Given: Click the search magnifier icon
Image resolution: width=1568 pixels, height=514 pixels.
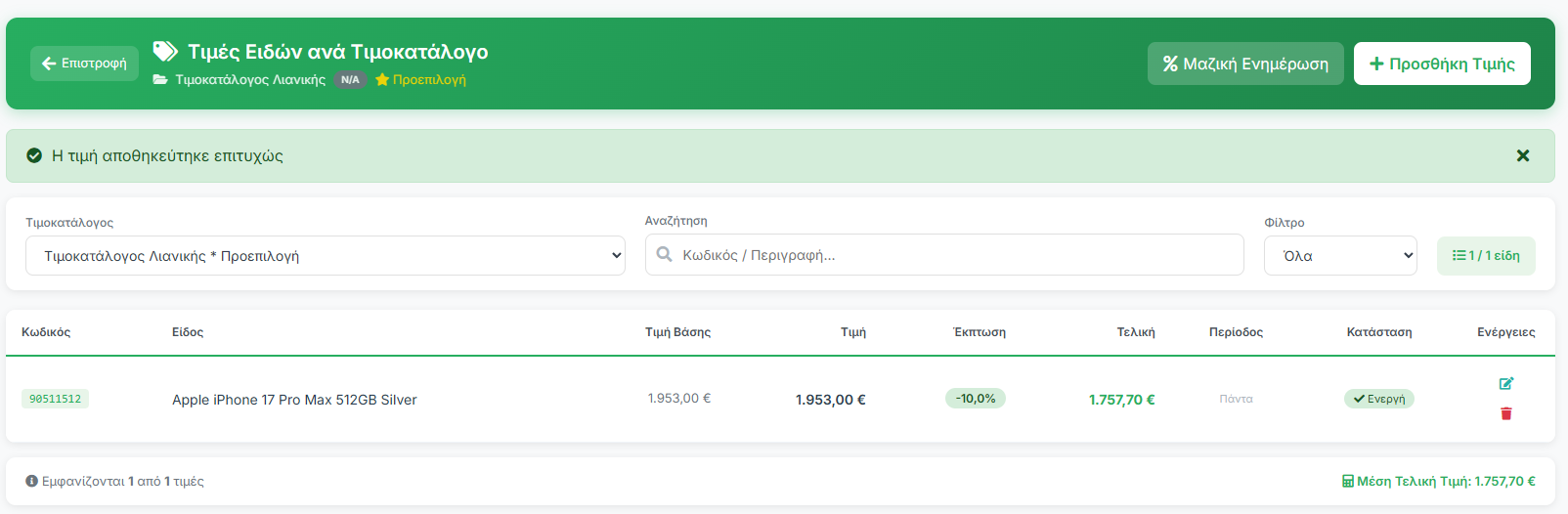Looking at the screenshot, I should pos(665,254).
